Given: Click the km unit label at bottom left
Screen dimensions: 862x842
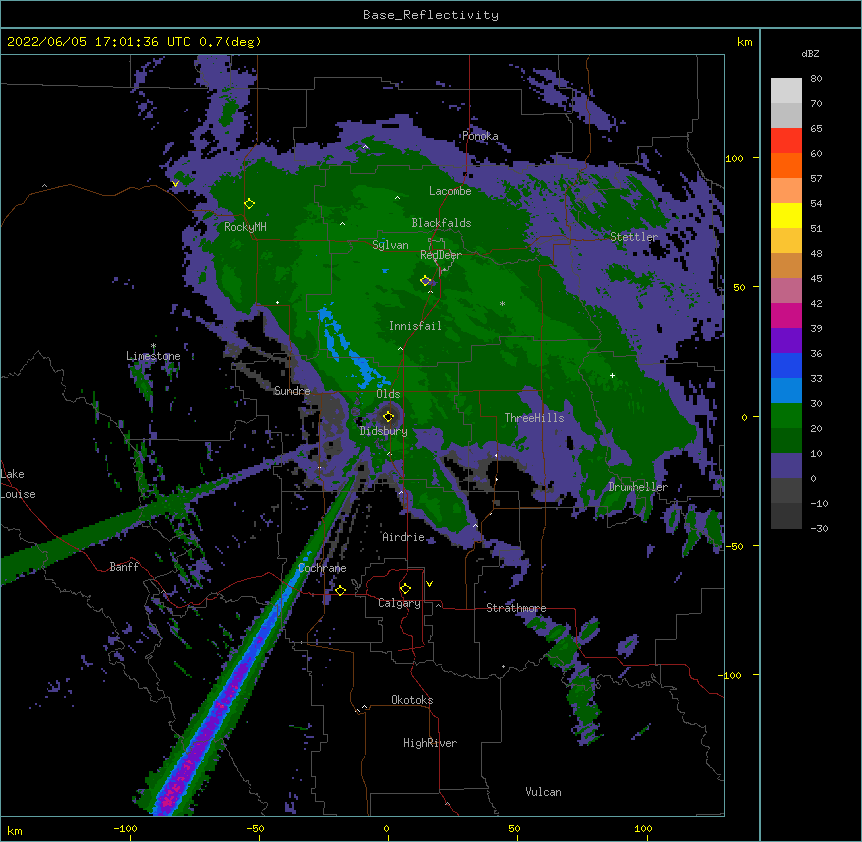Looking at the screenshot, I should (x=15, y=831).
